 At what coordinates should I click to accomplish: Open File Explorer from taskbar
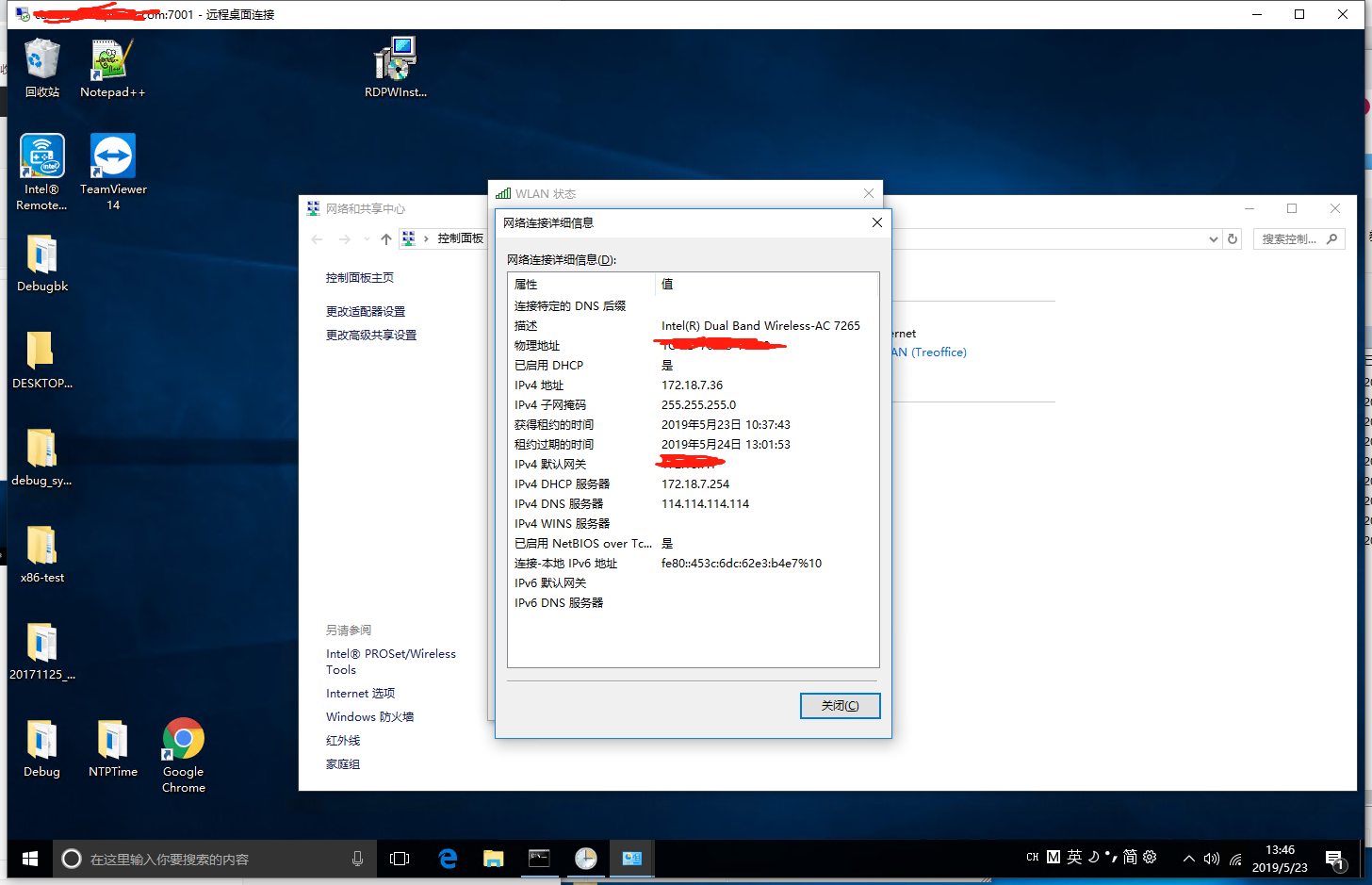(x=494, y=859)
